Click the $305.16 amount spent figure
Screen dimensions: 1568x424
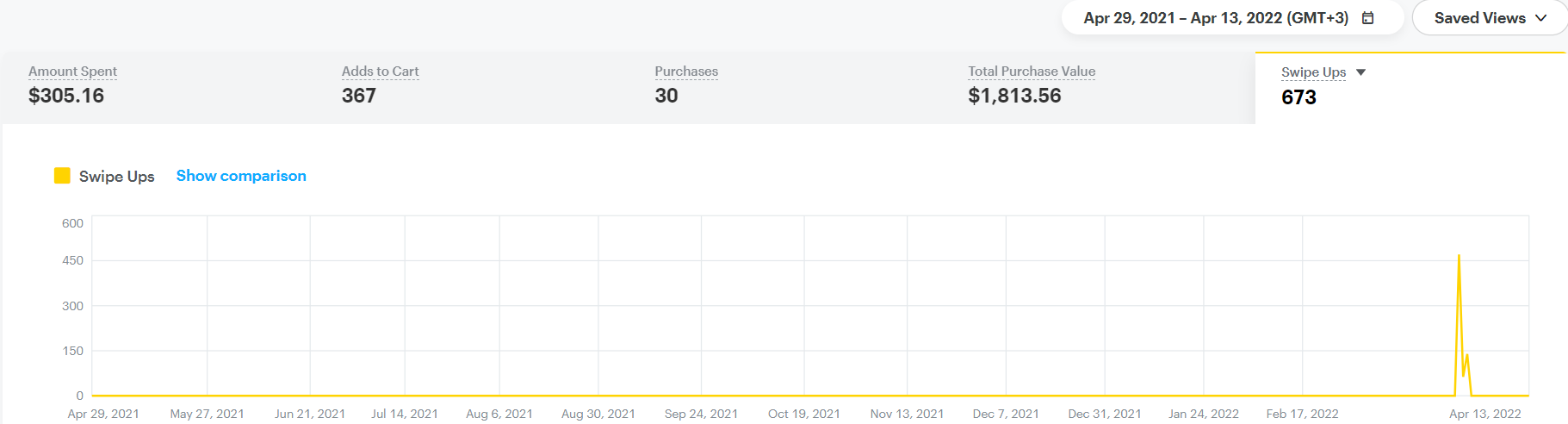(66, 96)
